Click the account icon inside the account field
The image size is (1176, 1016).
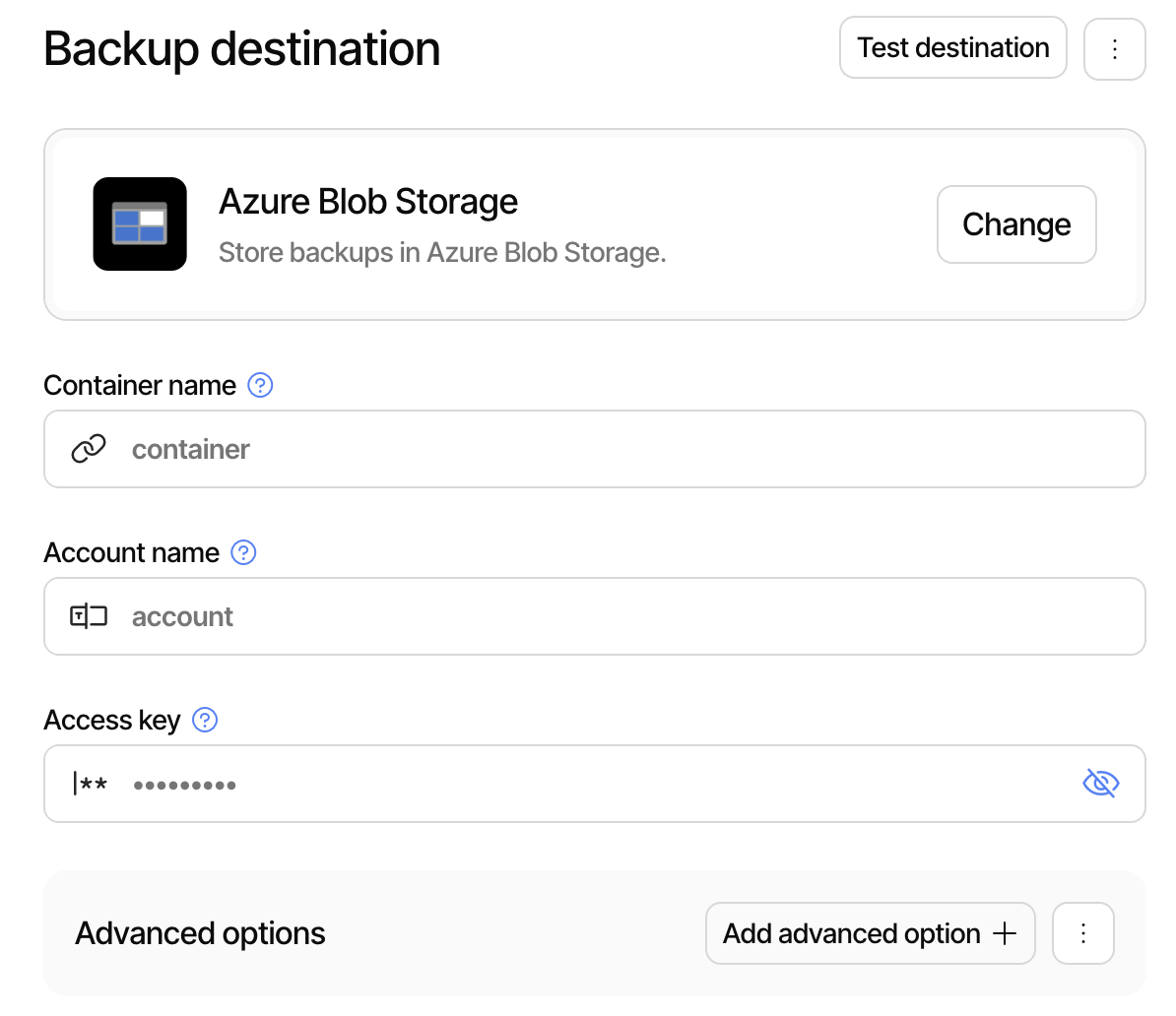tap(88, 615)
